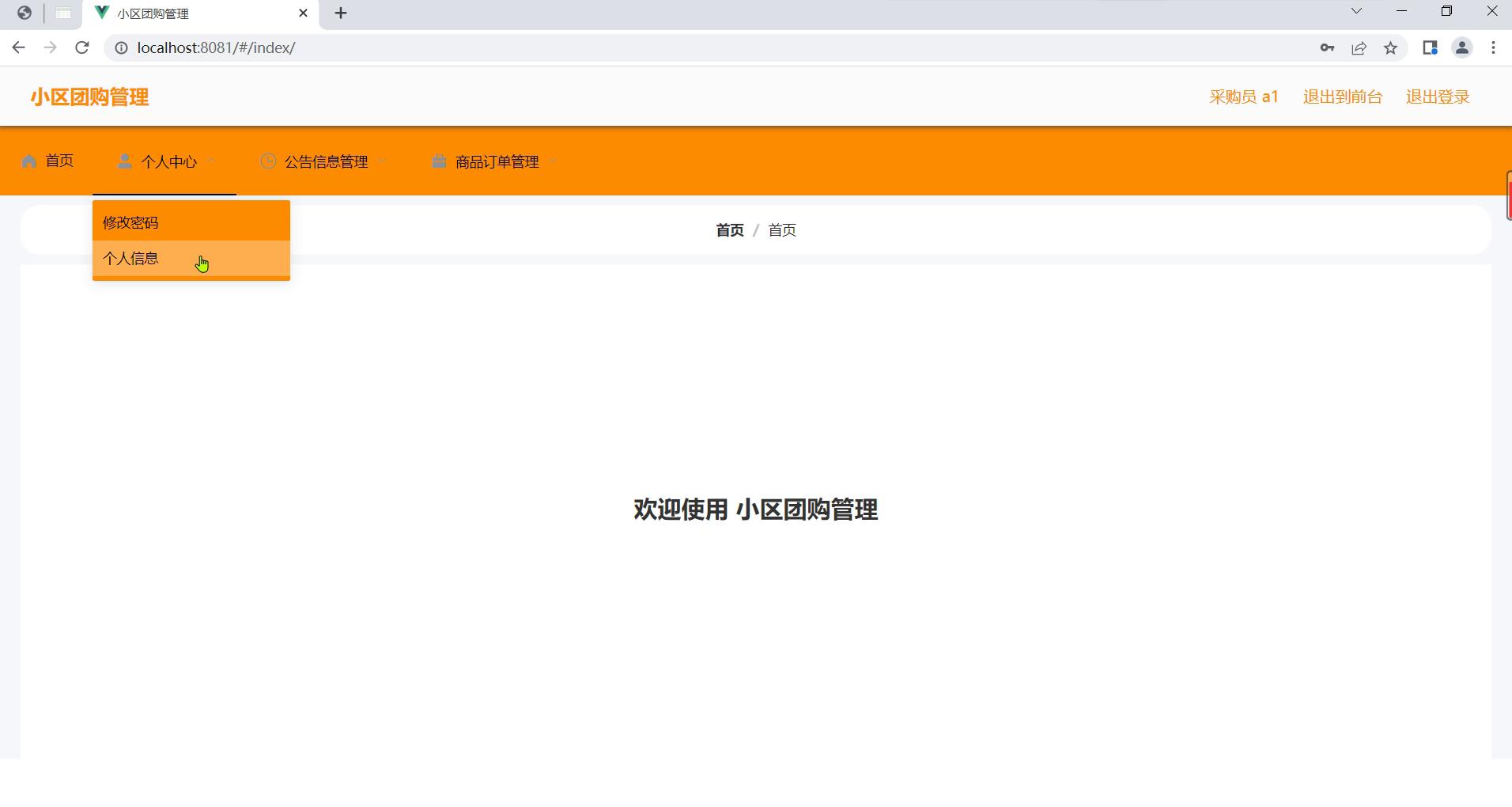Click the clock icon beside 公告信息管理
The image size is (1512, 807).
268,161
